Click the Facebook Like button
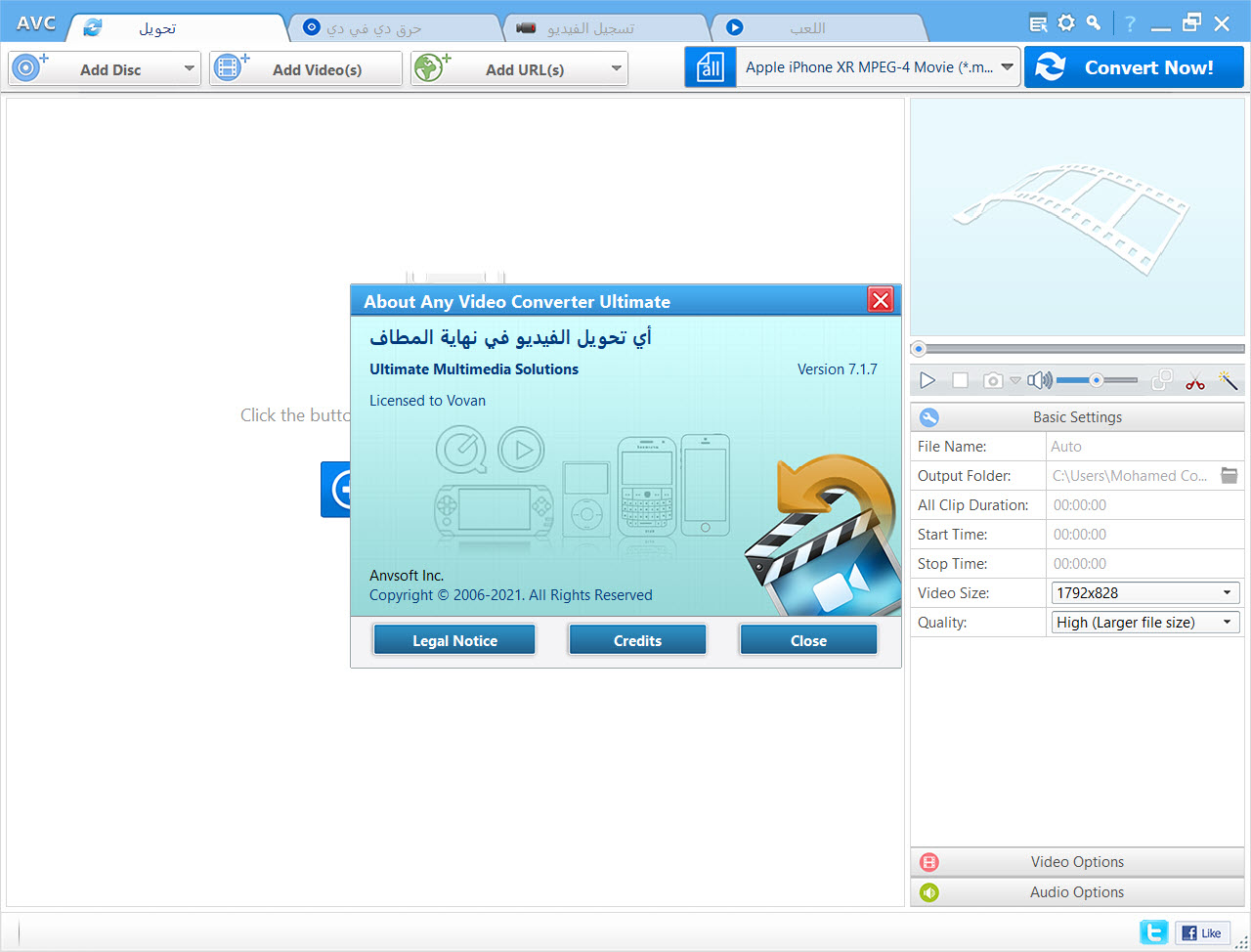Image resolution: width=1251 pixels, height=952 pixels. tap(1202, 932)
